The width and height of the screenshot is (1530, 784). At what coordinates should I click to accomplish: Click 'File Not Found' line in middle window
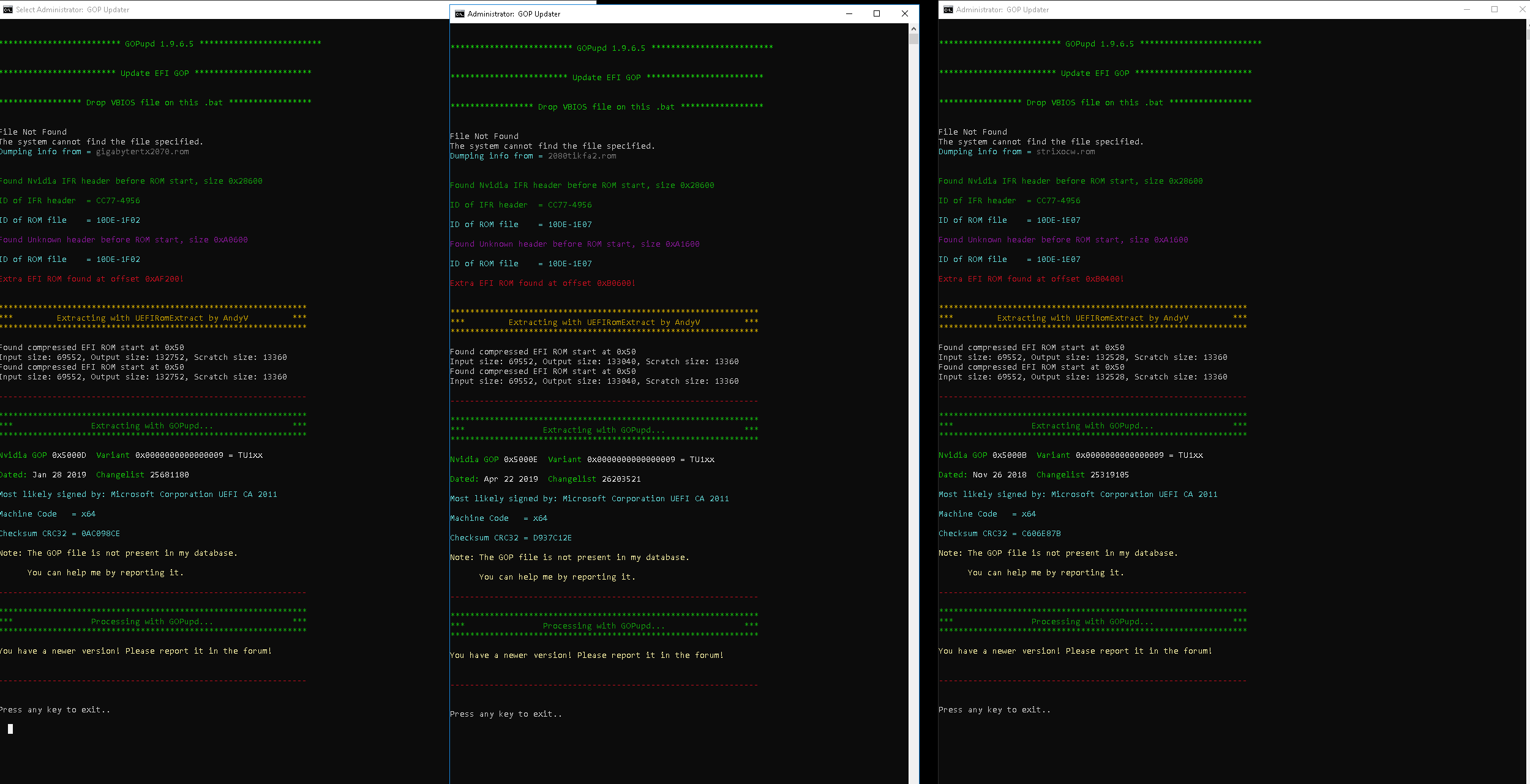point(484,136)
